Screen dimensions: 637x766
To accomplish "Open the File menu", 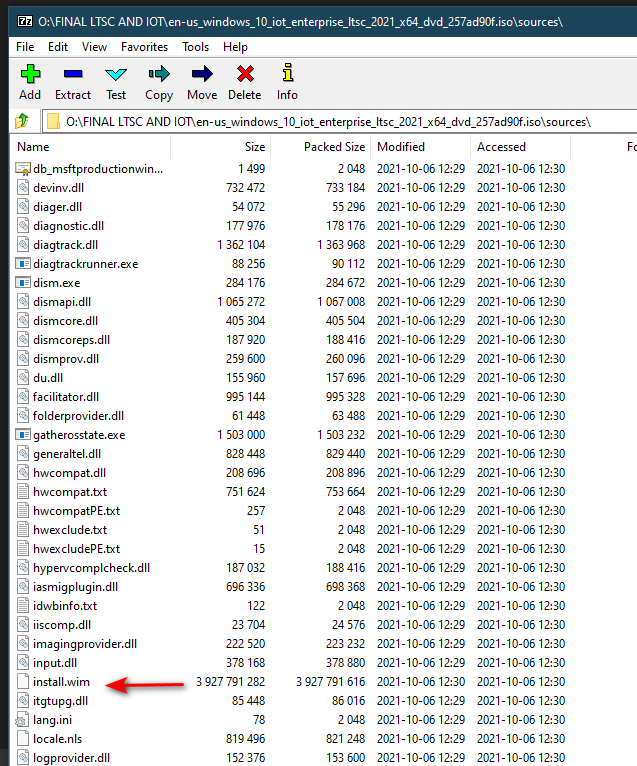I will (25, 47).
